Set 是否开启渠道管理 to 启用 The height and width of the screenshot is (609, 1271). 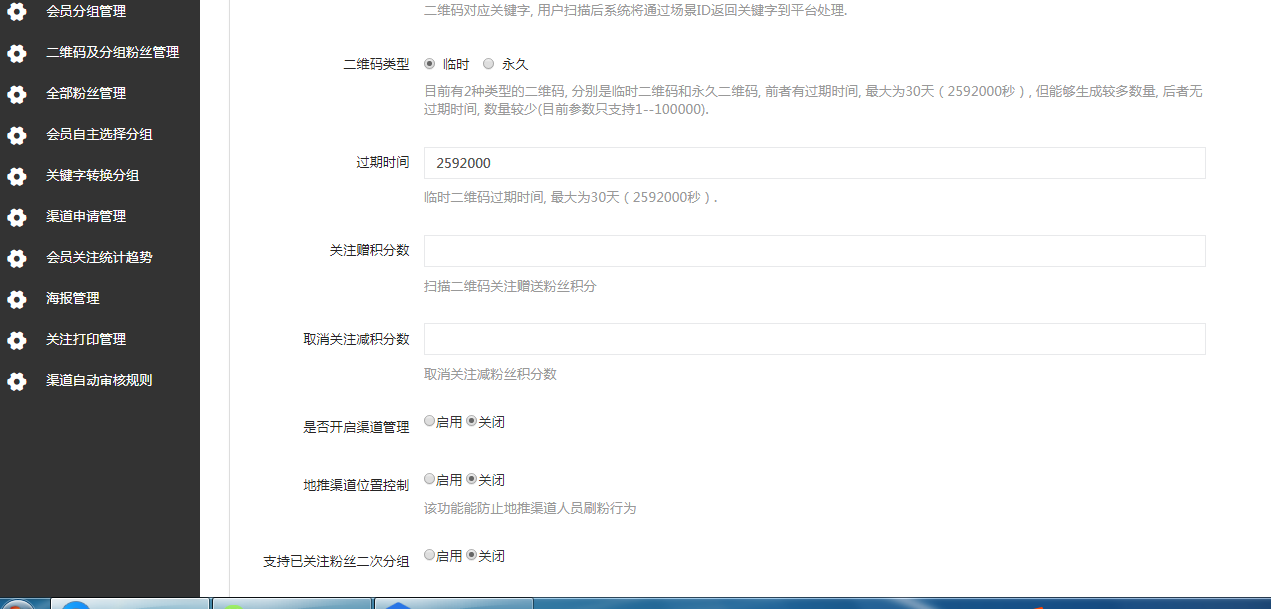[430, 421]
